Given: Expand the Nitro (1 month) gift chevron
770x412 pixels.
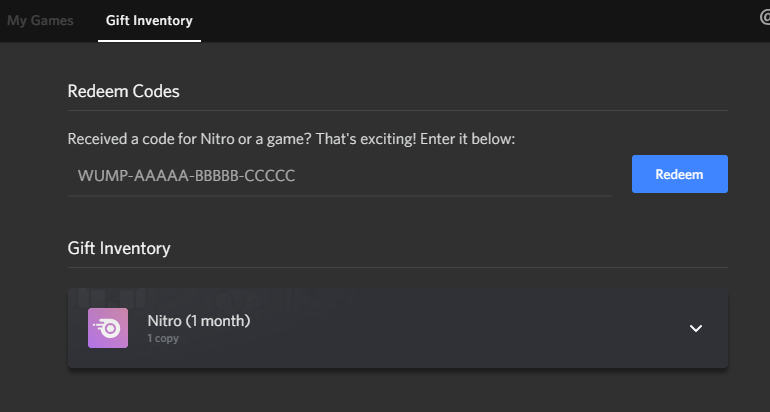Looking at the screenshot, I should [x=696, y=328].
